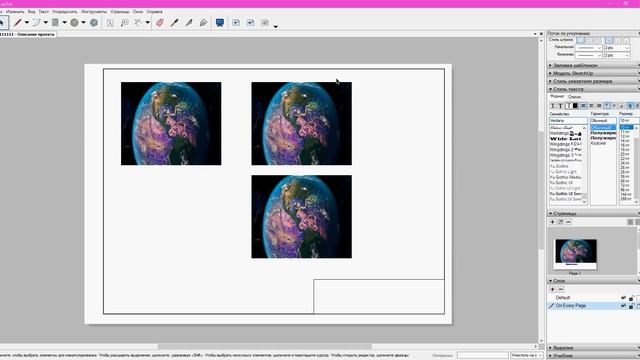Collapse the Layers panel

pyautogui.click(x=593, y=281)
